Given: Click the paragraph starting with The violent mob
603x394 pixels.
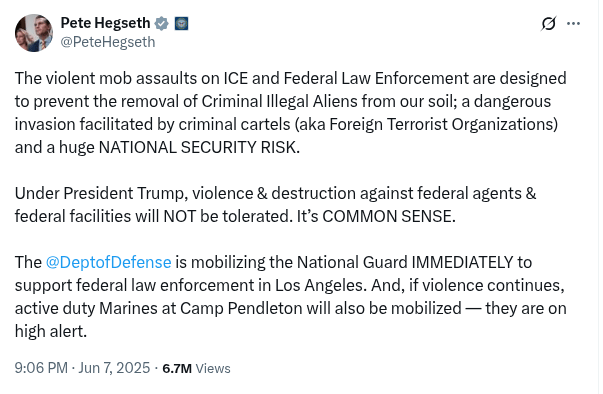Looking at the screenshot, I should point(291,113).
